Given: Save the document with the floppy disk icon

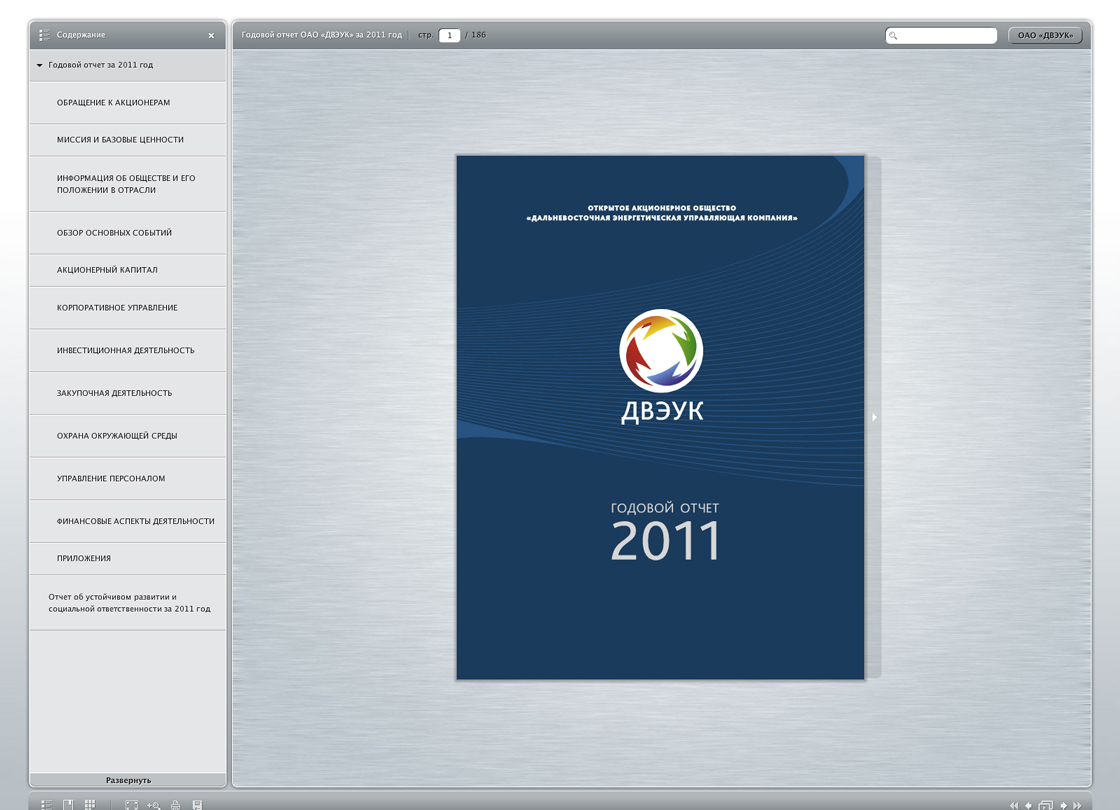Looking at the screenshot, I should [x=197, y=805].
